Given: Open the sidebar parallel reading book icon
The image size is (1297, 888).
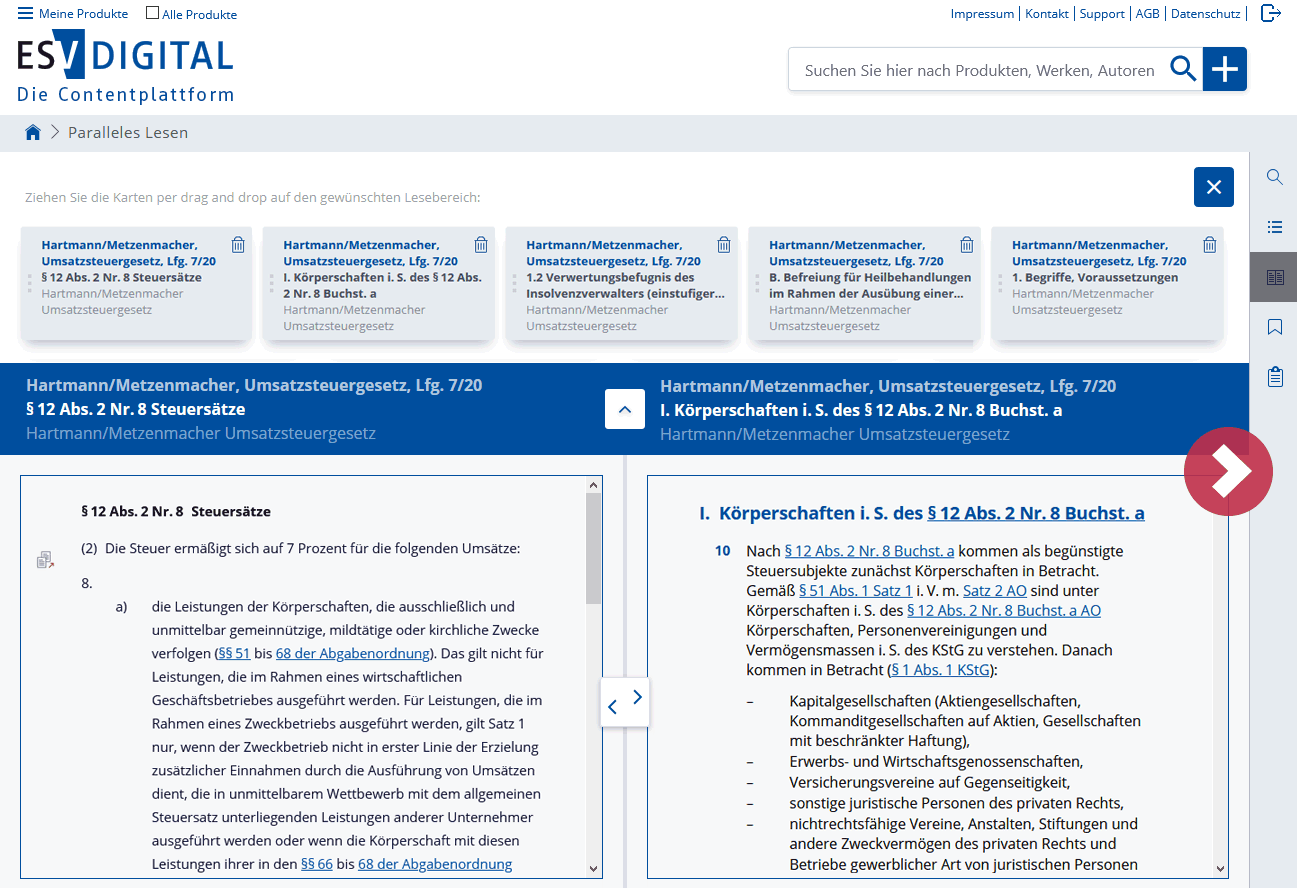Looking at the screenshot, I should 1275,277.
